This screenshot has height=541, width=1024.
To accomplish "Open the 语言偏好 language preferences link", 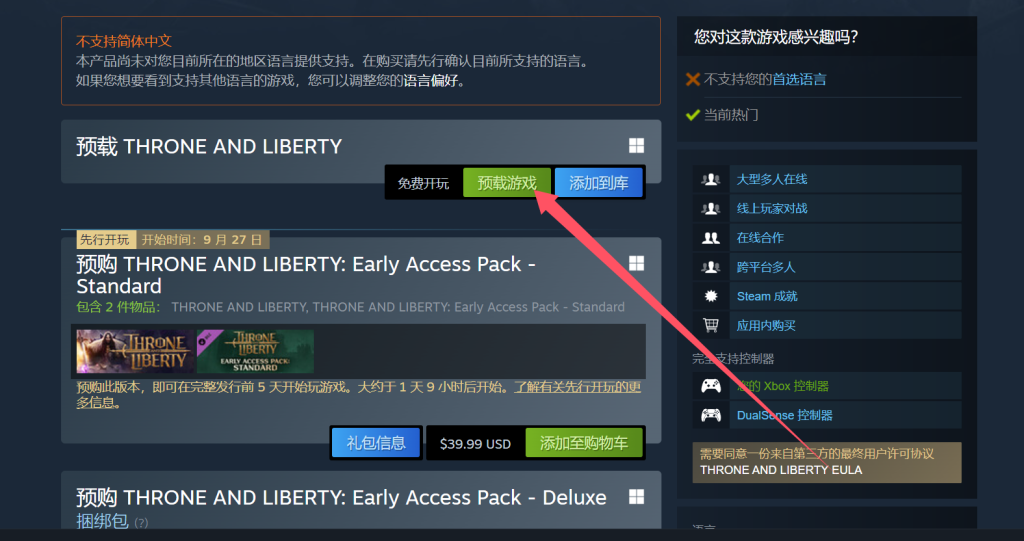I will (429, 81).
